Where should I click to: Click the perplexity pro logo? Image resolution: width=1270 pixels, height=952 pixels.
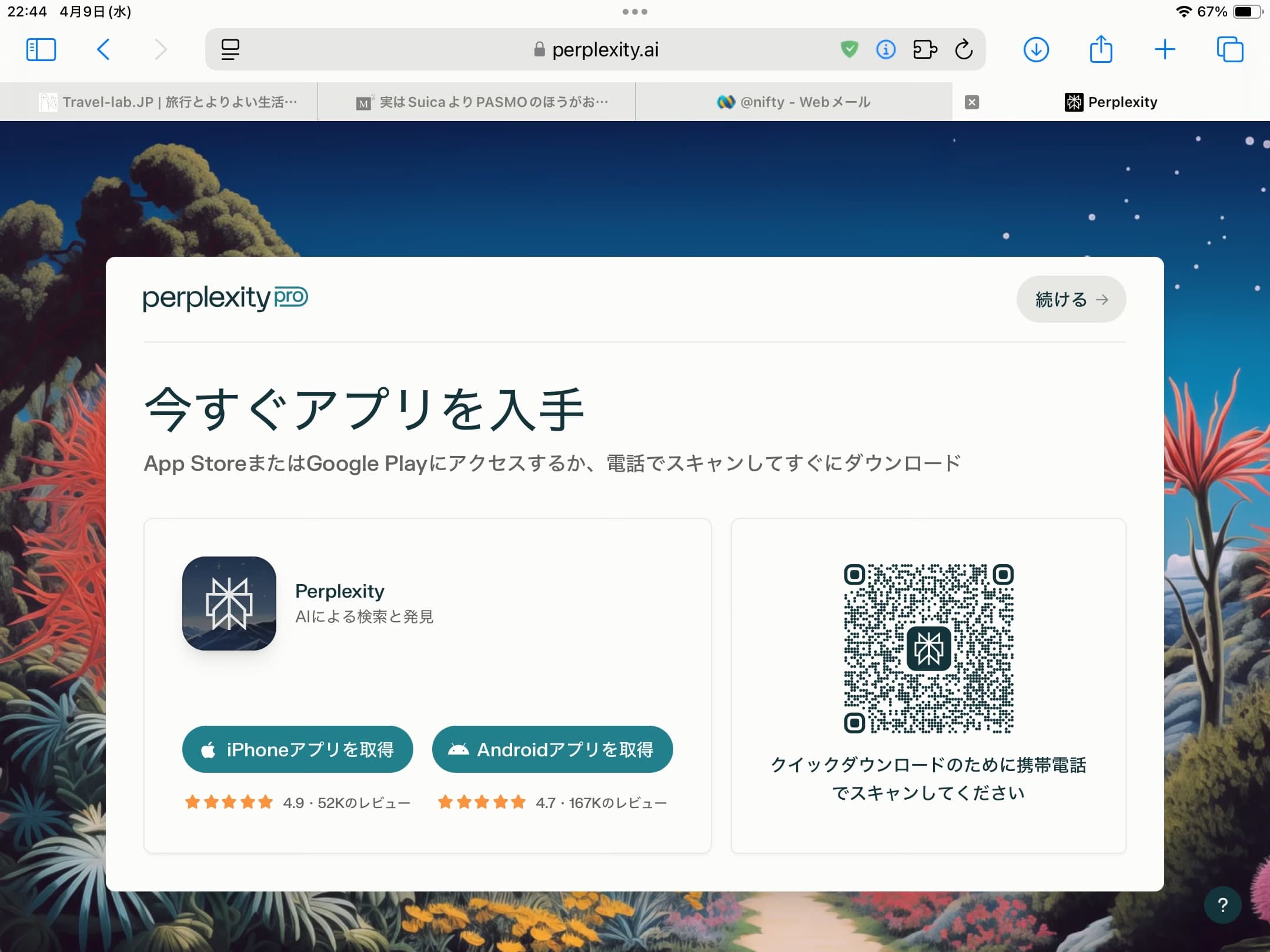tap(225, 298)
